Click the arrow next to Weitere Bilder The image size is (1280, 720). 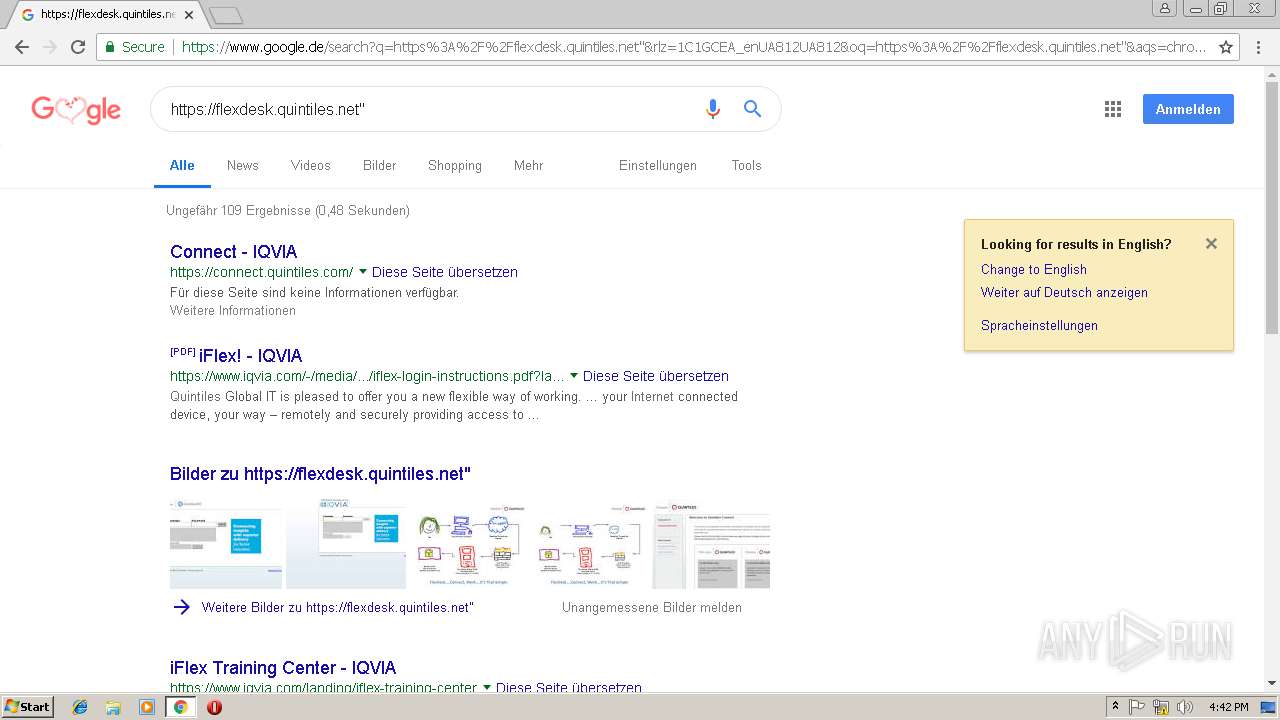(x=181, y=607)
